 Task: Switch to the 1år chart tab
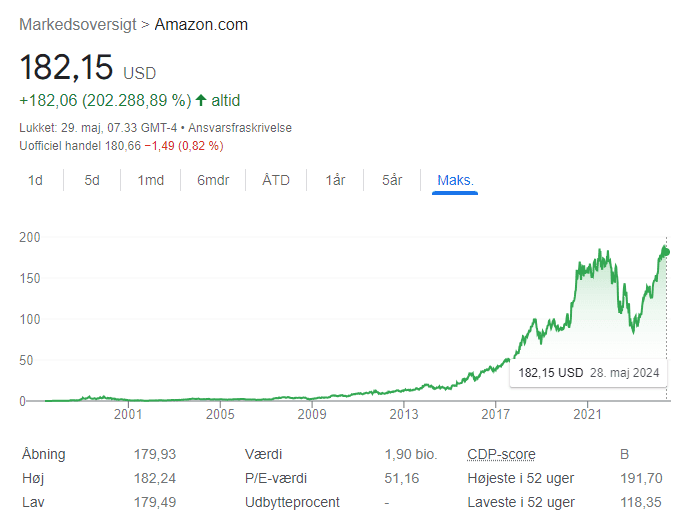click(335, 180)
